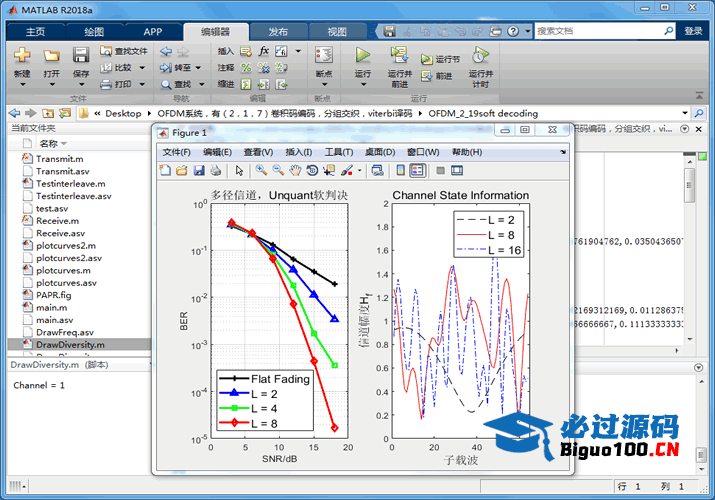The width and height of the screenshot is (715, 500).
Task: Toggle the Hide Plot Tools button in Figure 1
Action: point(440,170)
